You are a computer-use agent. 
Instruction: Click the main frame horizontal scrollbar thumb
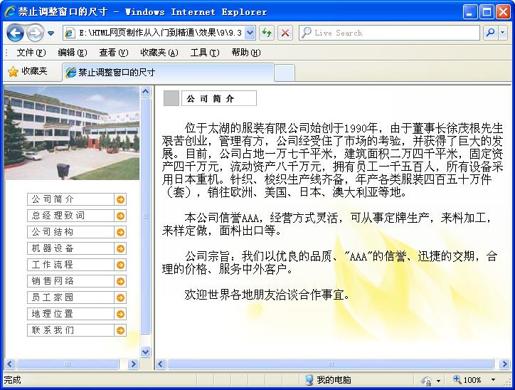pos(331,364)
